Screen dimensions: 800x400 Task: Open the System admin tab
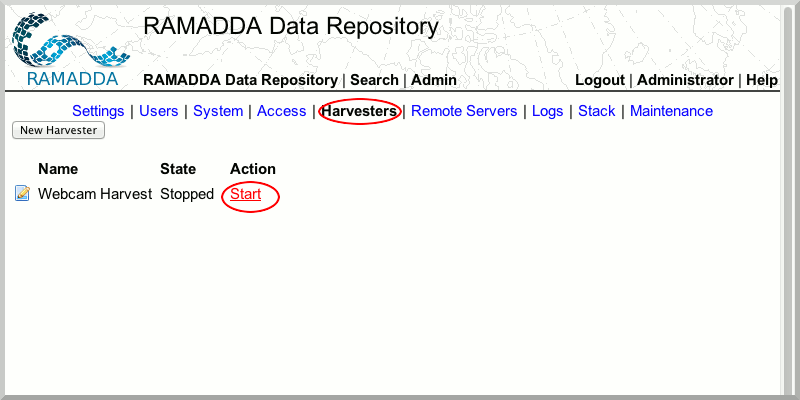[218, 111]
